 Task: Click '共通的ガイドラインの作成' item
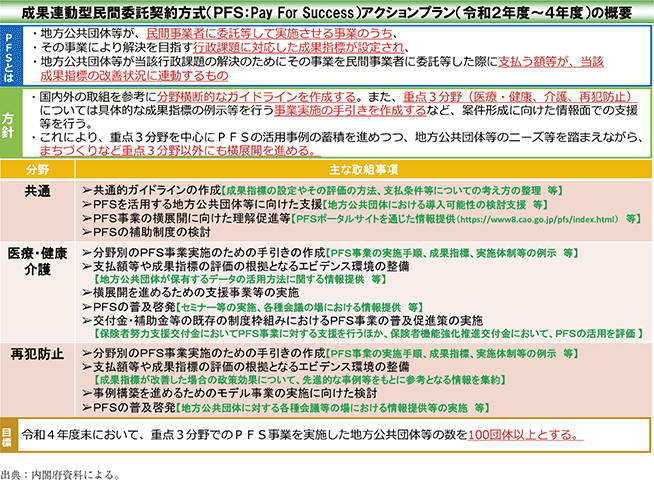(x=157, y=191)
